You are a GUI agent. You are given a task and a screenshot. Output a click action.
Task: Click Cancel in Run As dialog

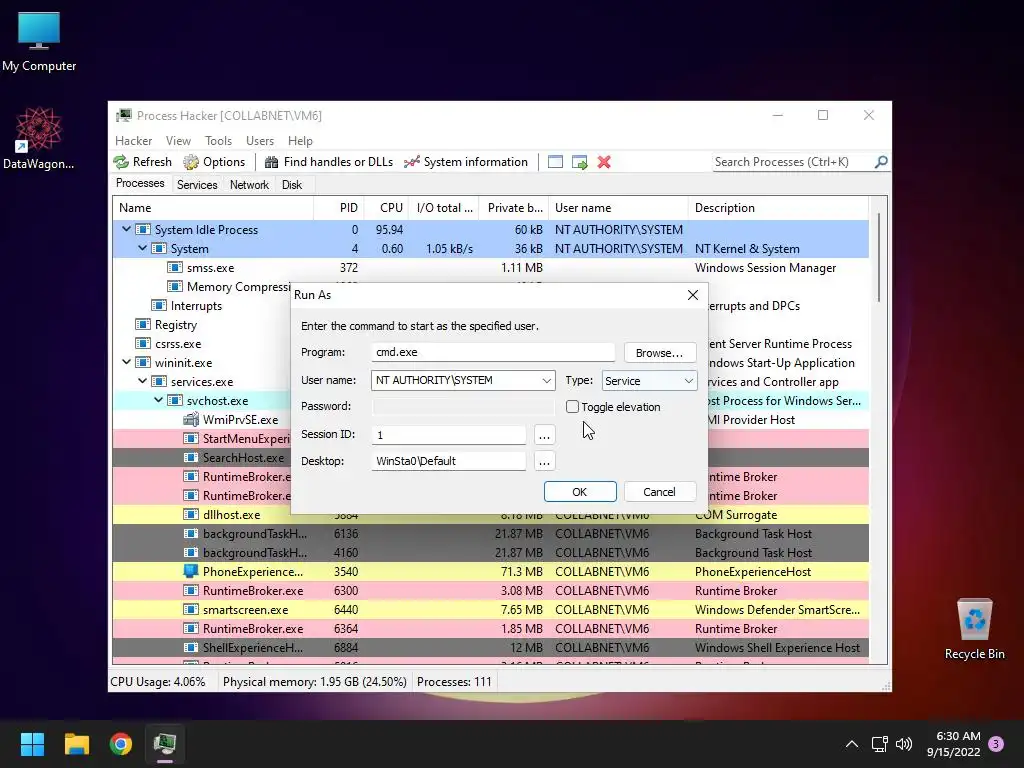[x=659, y=492]
